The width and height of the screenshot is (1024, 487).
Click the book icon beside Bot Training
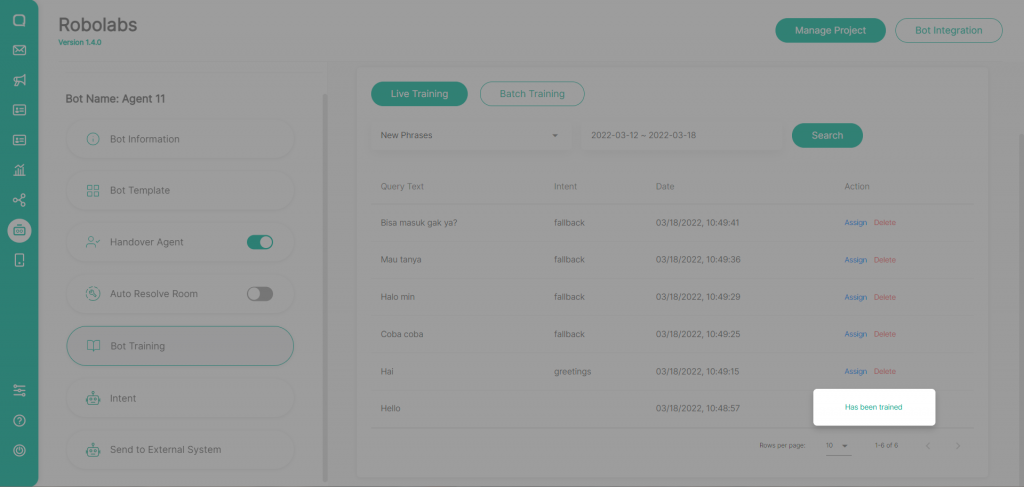(x=93, y=346)
